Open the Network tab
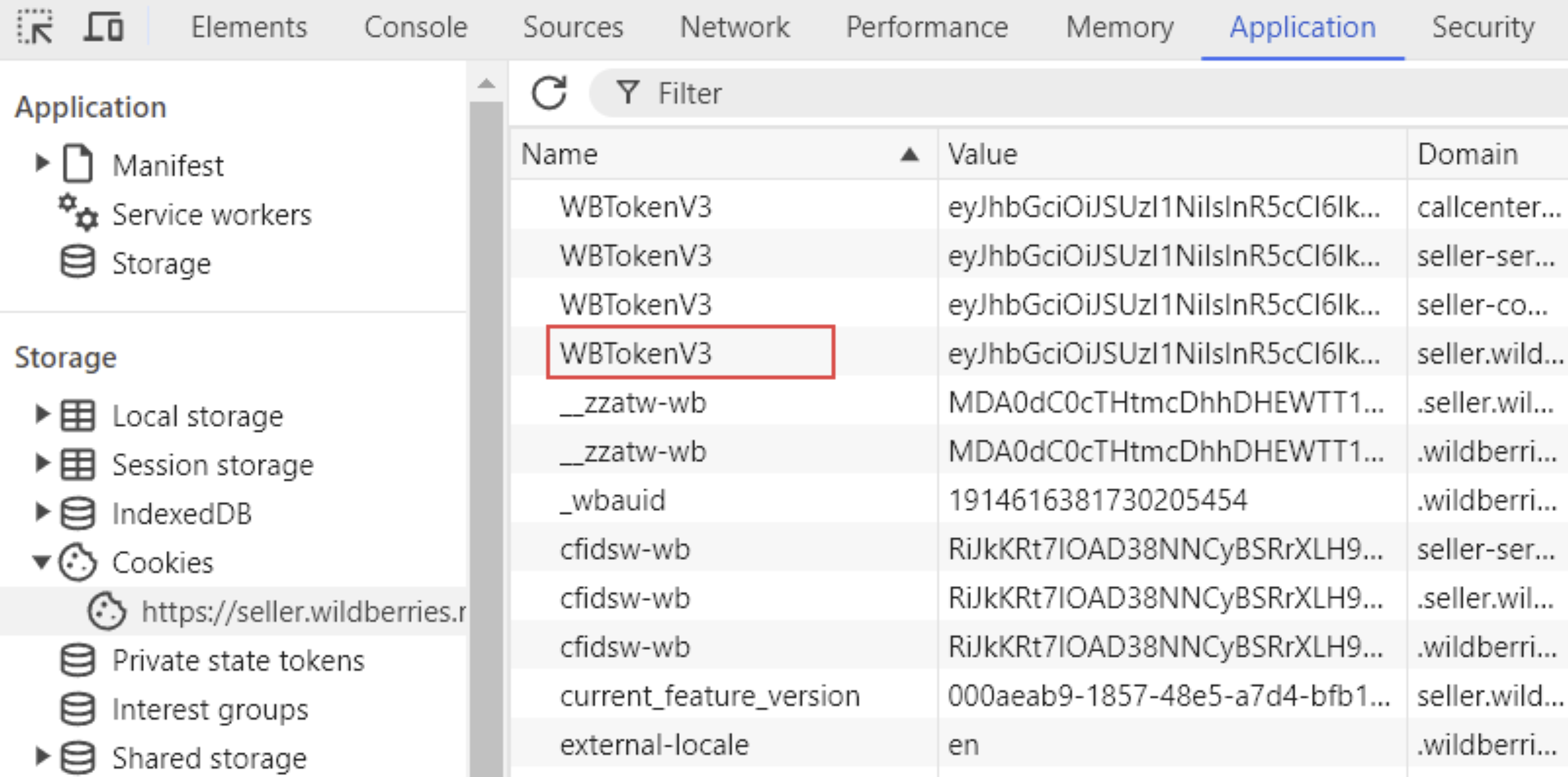 point(734,27)
